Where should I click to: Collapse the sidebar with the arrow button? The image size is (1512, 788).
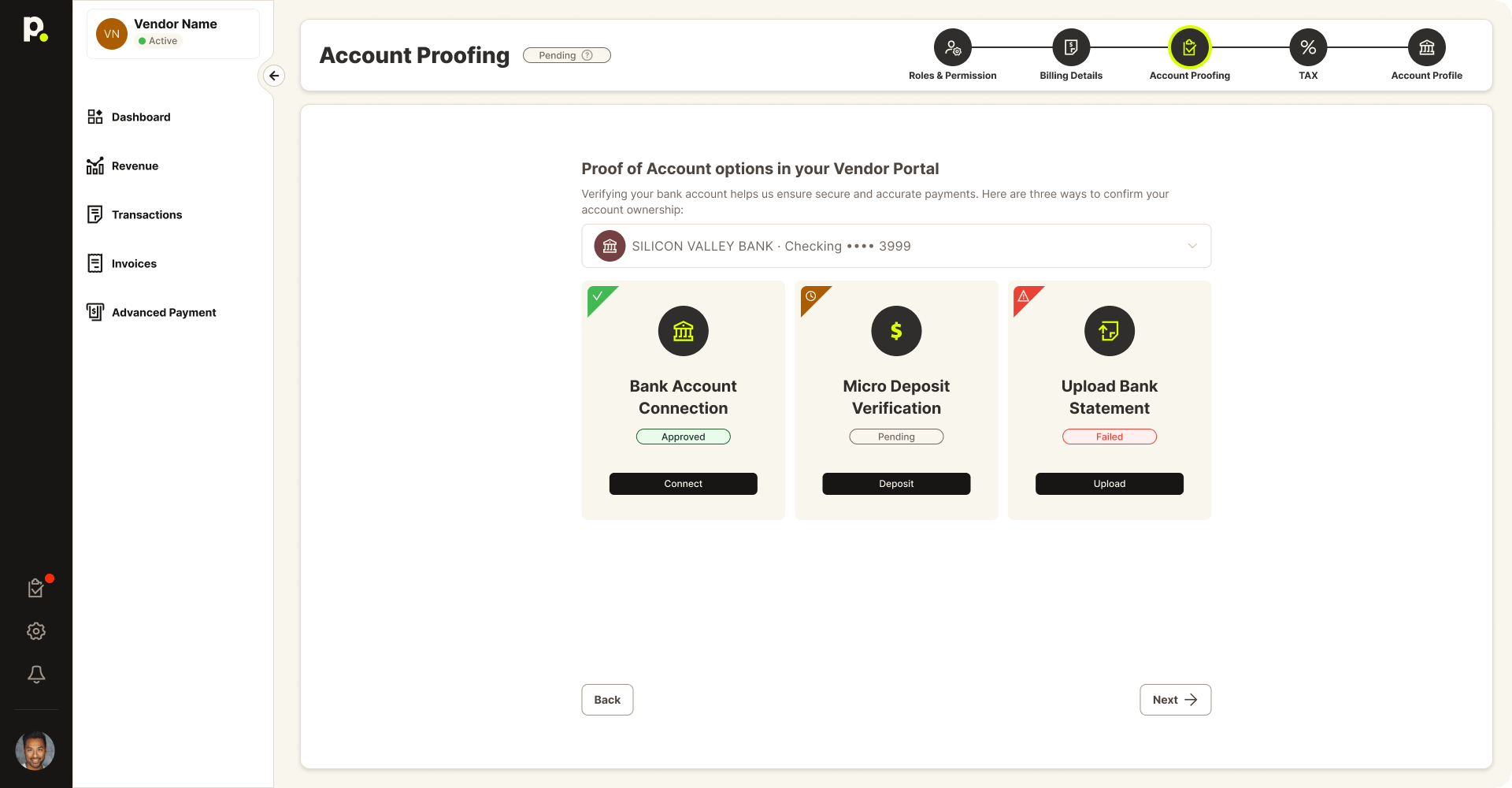coord(274,76)
